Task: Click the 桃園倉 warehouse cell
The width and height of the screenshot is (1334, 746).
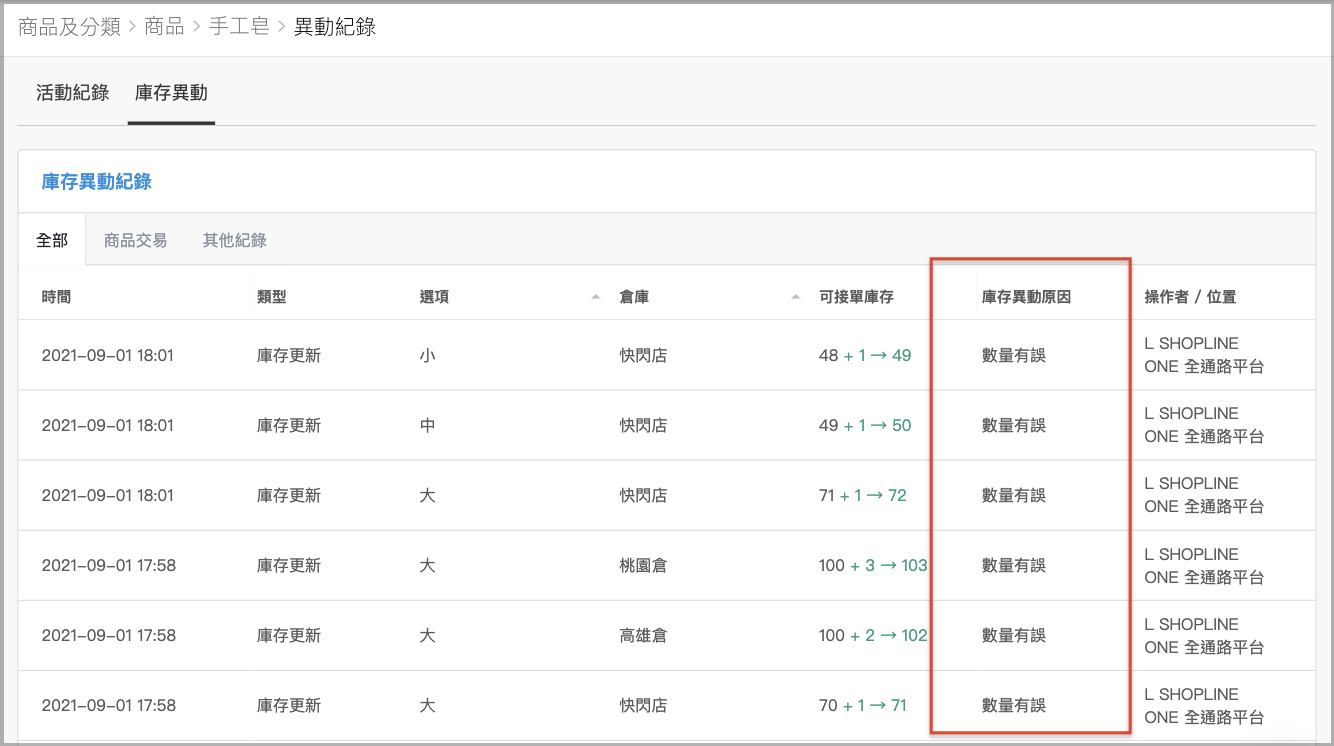Action: (x=643, y=565)
